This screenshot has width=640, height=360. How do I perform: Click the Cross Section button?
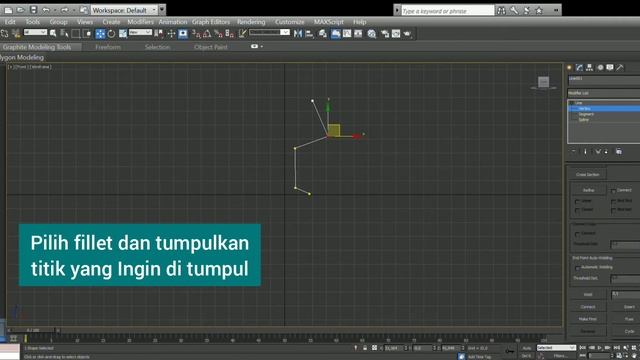click(588, 174)
